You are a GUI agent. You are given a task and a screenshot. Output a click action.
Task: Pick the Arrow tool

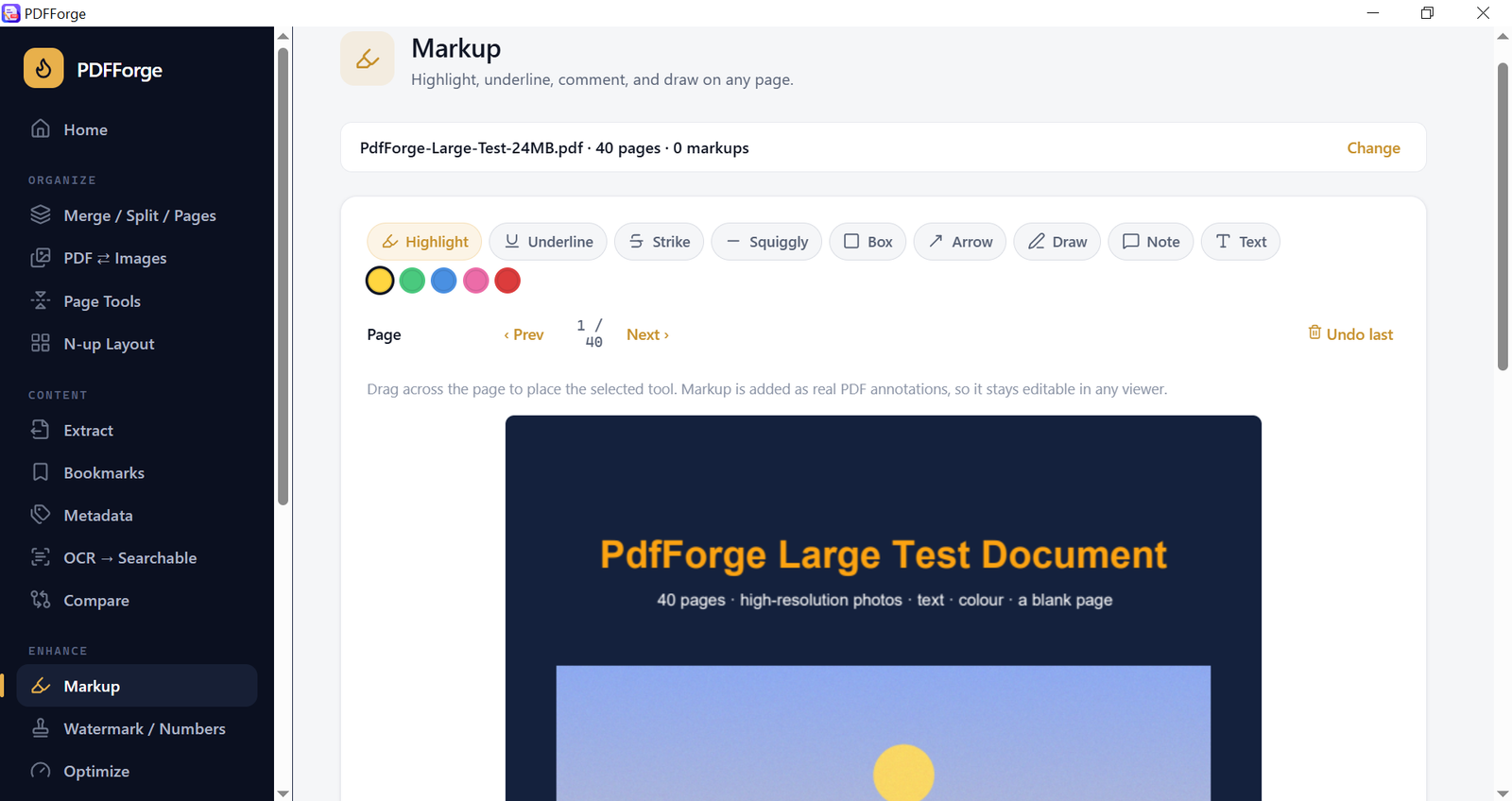(960, 242)
